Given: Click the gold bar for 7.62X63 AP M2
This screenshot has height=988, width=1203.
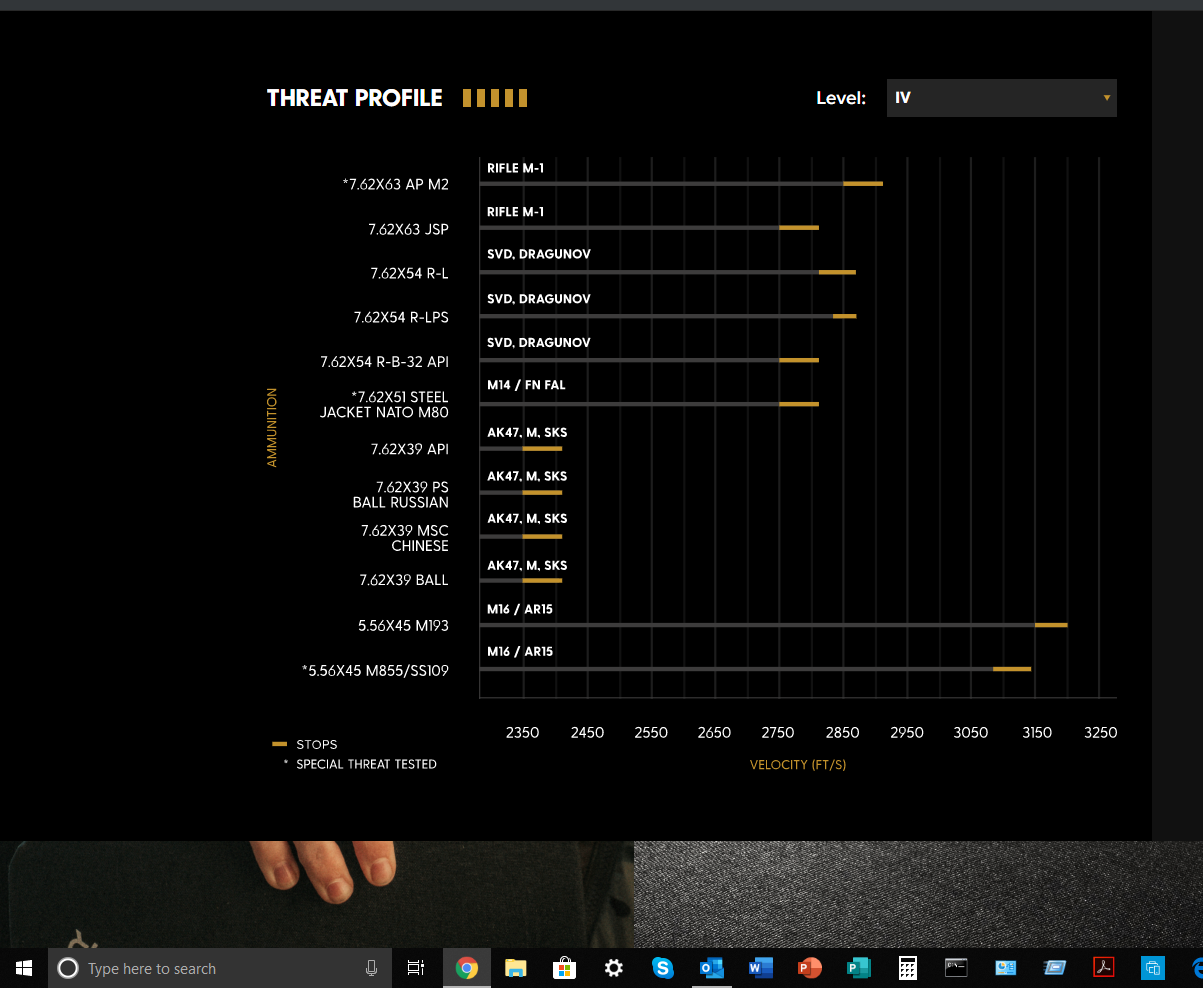Looking at the screenshot, I should tap(862, 184).
